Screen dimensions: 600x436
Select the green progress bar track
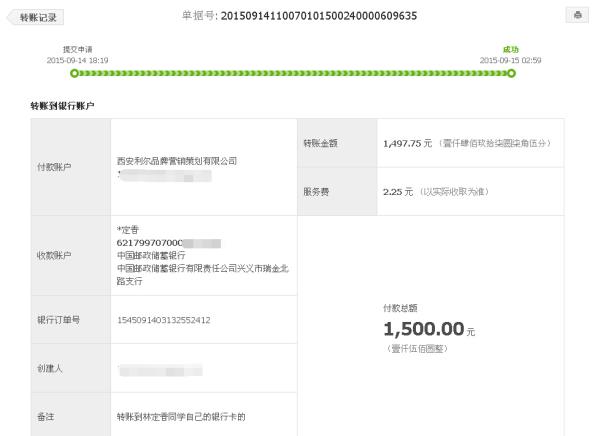(293, 73)
